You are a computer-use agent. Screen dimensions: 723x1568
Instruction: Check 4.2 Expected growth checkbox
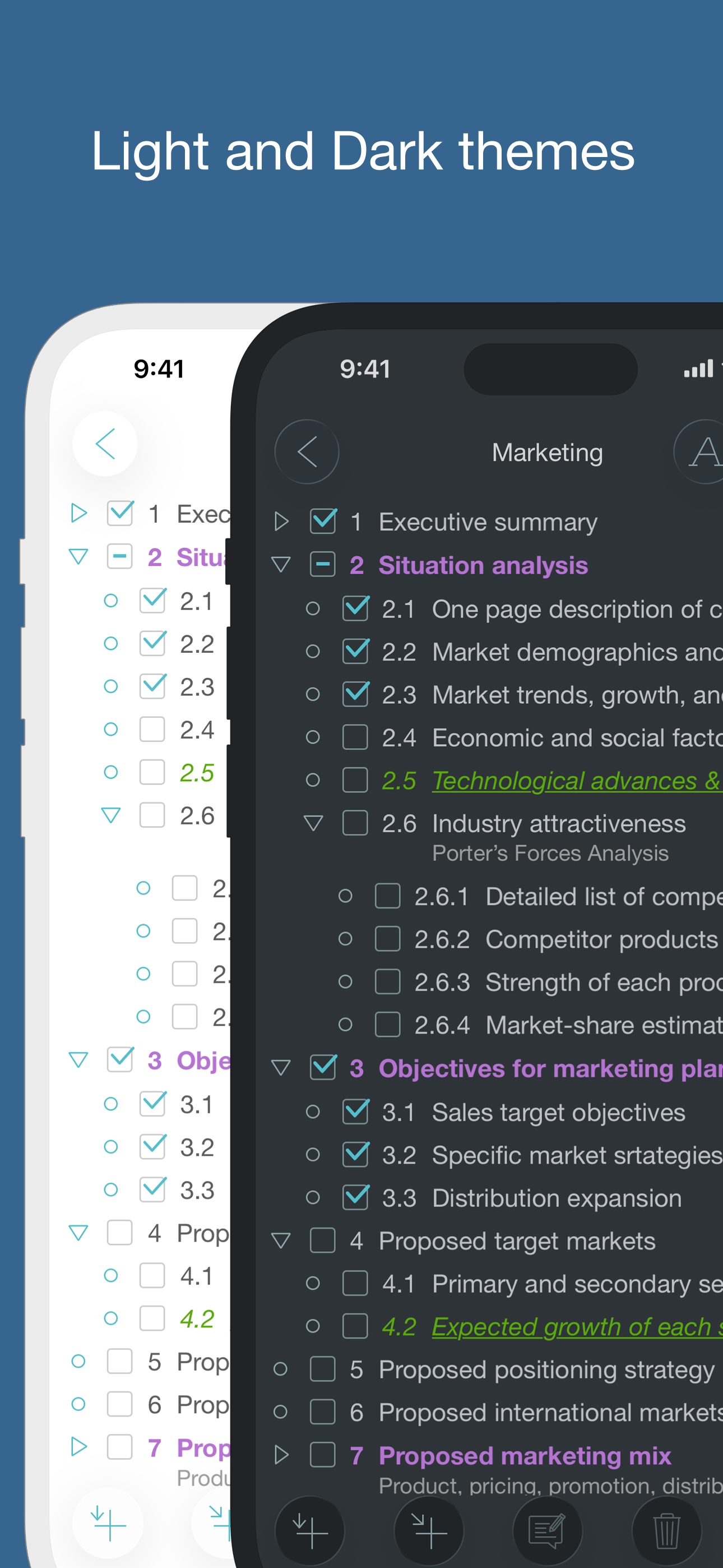click(x=355, y=1326)
